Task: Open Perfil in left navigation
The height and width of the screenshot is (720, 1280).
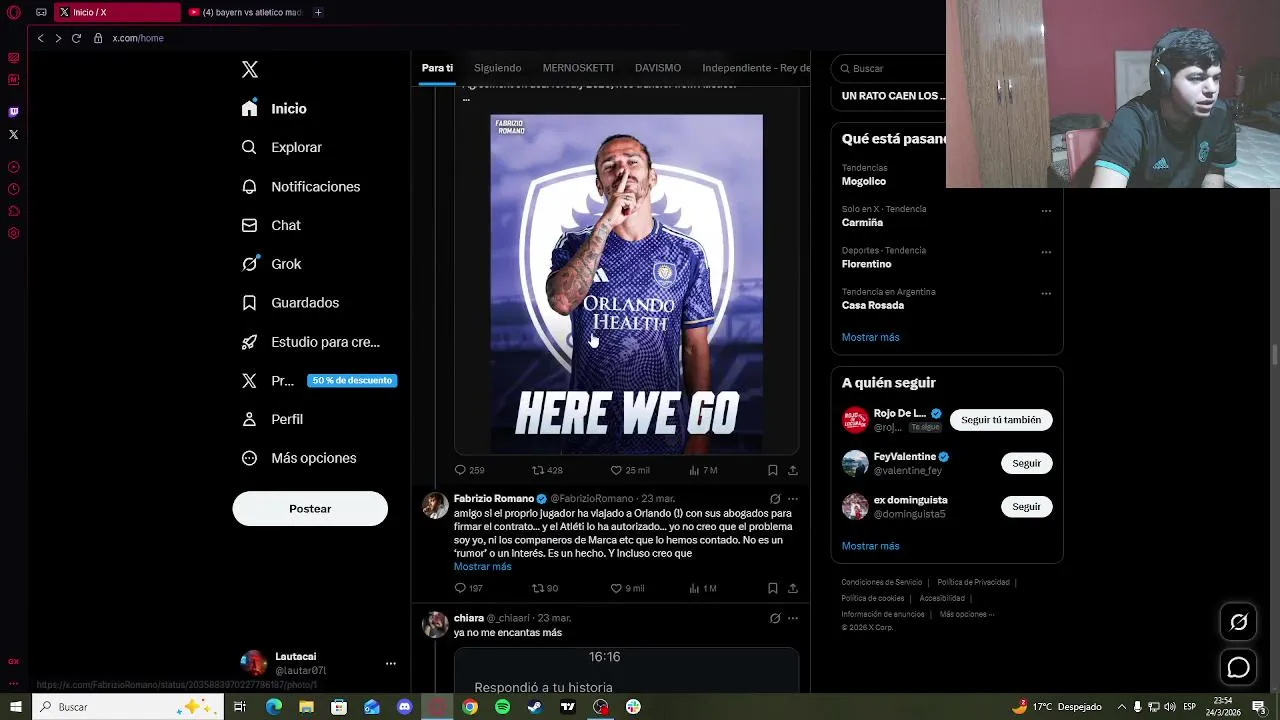Action: (272, 419)
